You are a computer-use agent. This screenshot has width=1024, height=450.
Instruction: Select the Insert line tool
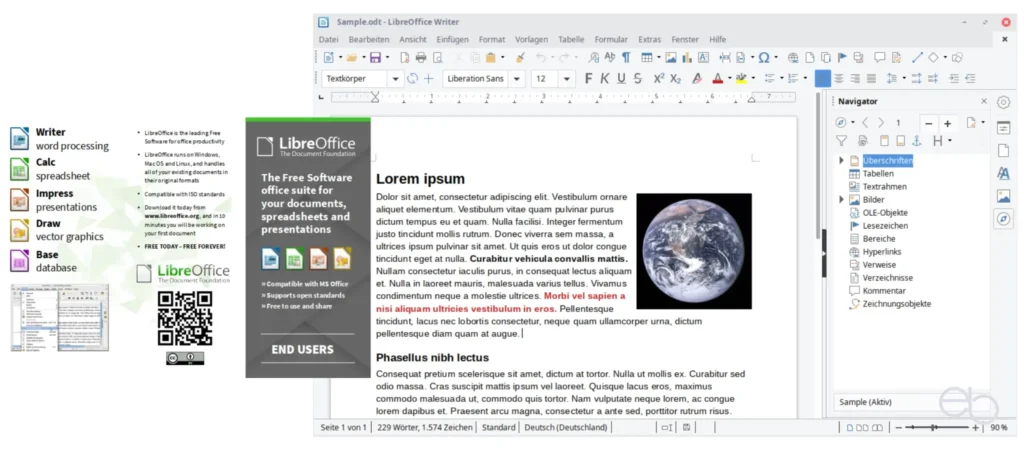coord(917,57)
